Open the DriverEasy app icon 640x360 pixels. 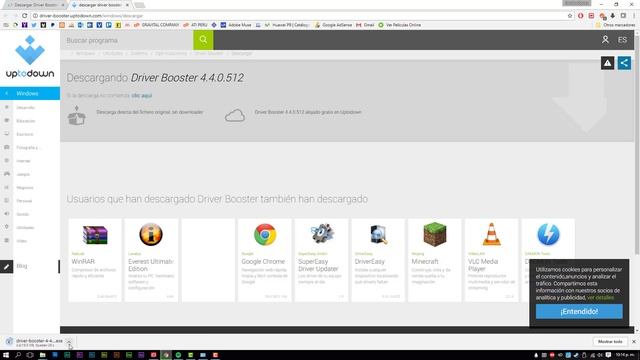pyautogui.click(x=378, y=234)
